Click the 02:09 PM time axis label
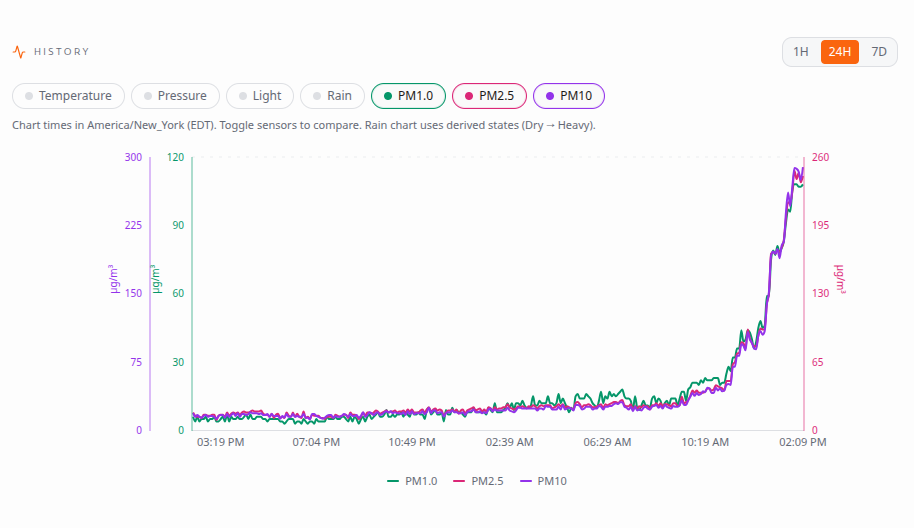The width and height of the screenshot is (914, 528). click(803, 442)
